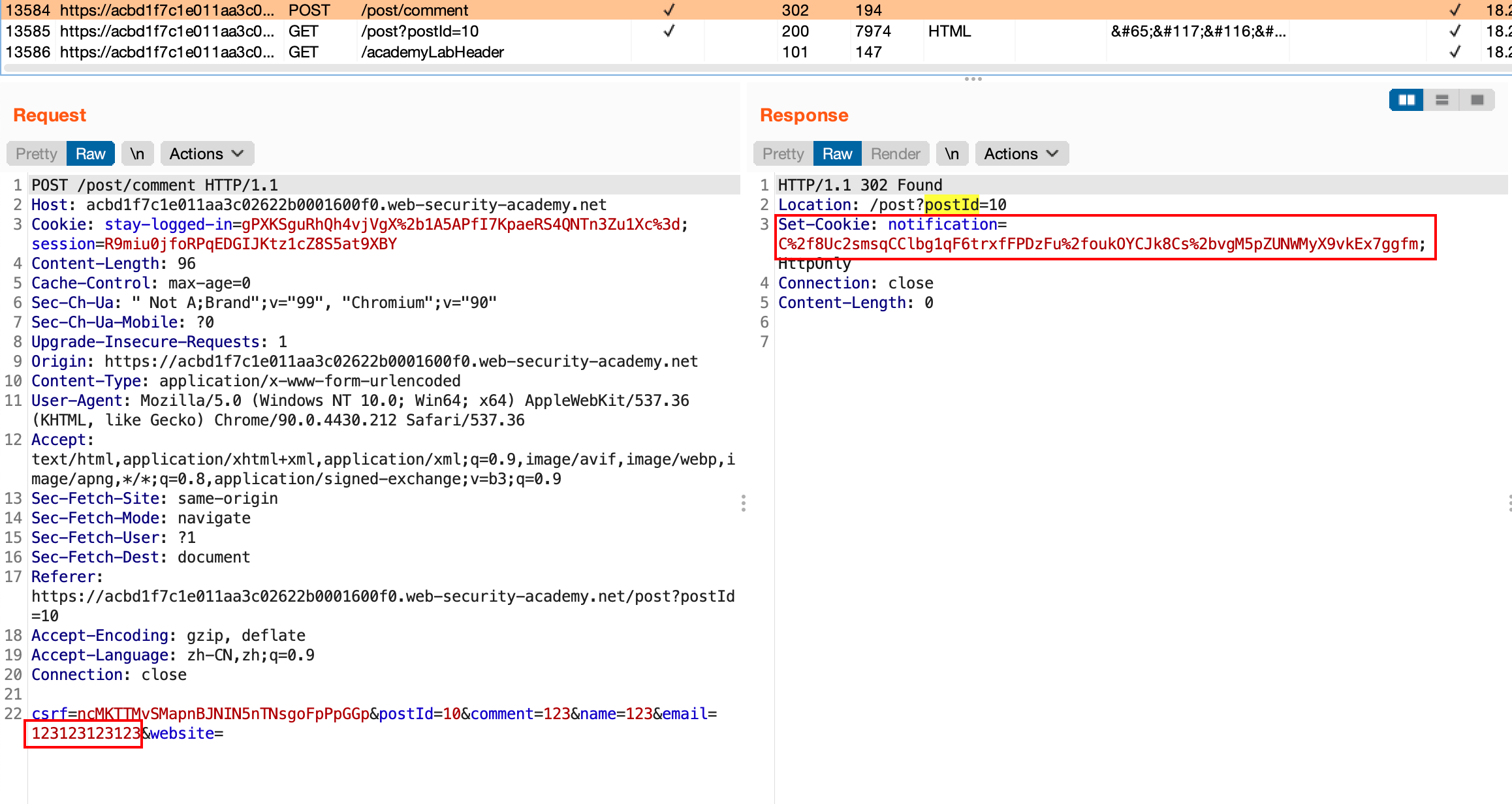
Task: Switch to top-bottom split layout
Action: [1441, 100]
